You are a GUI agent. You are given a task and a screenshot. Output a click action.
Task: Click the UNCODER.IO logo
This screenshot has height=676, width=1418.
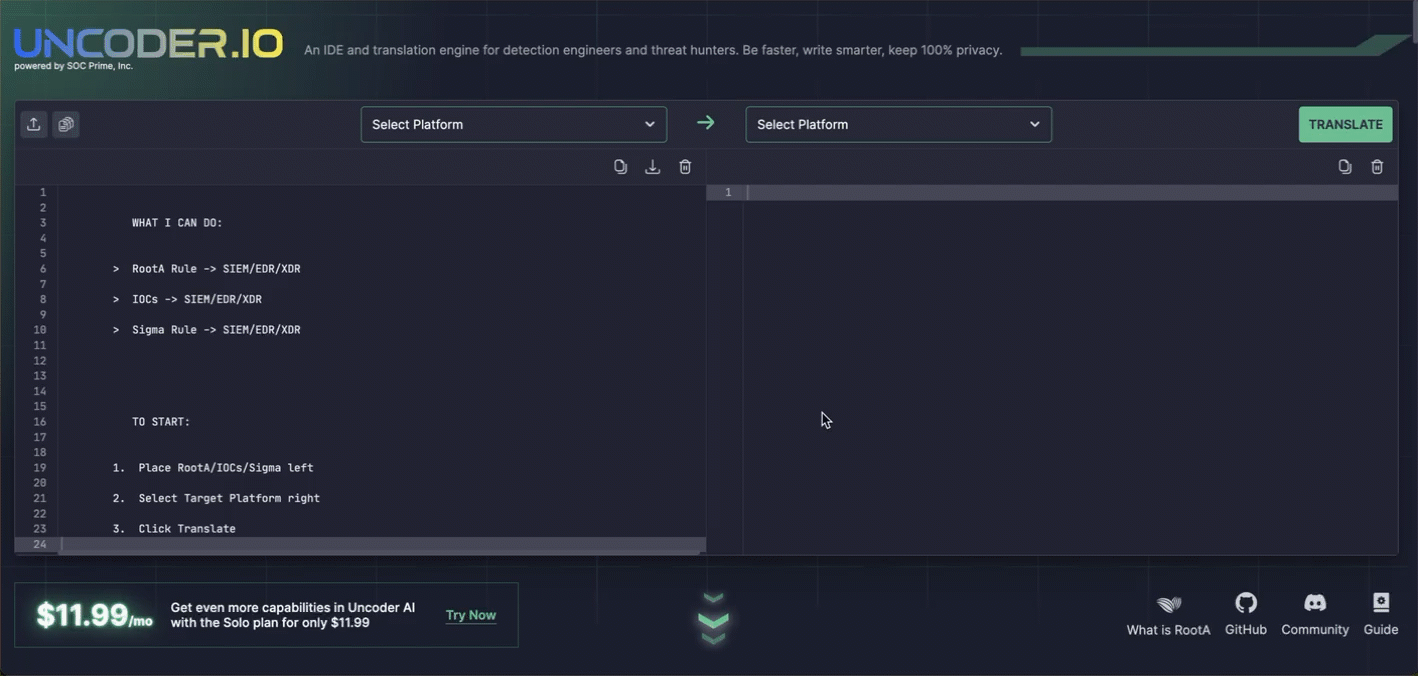click(x=148, y=44)
